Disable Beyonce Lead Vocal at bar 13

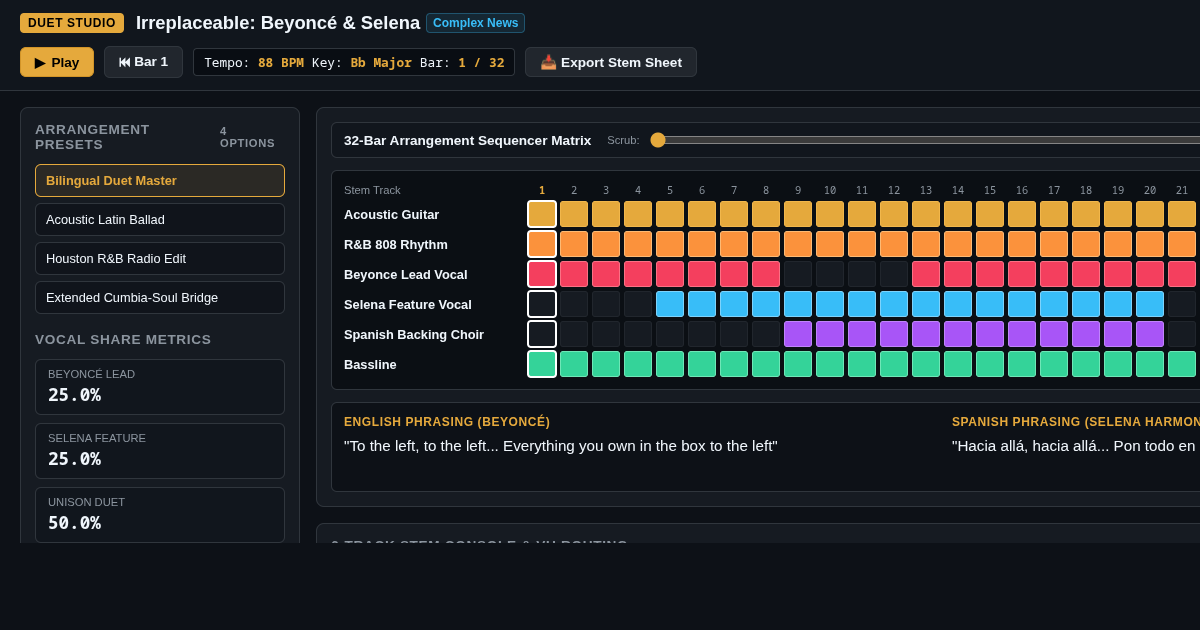tap(926, 274)
